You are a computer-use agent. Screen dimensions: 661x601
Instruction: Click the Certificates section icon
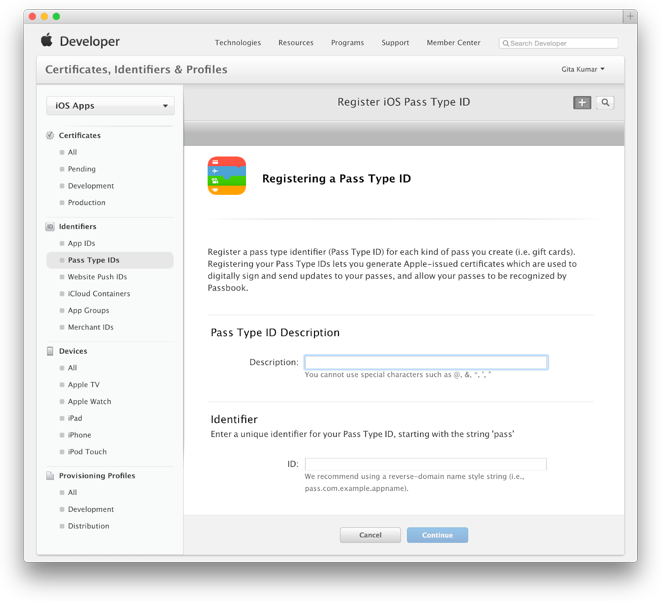pyautogui.click(x=50, y=135)
